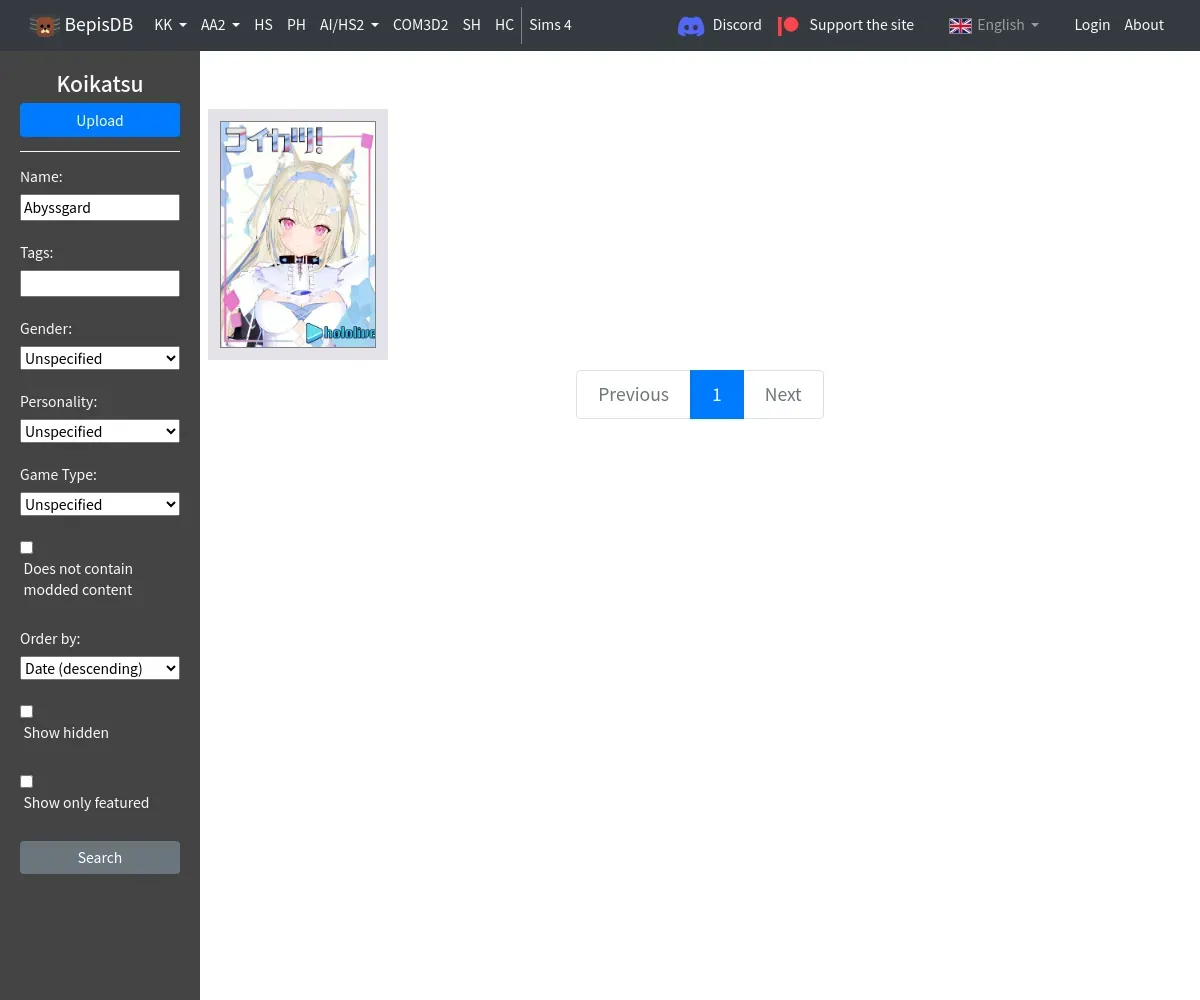Click the Discord logo icon
1200x1000 pixels.
coord(691,26)
